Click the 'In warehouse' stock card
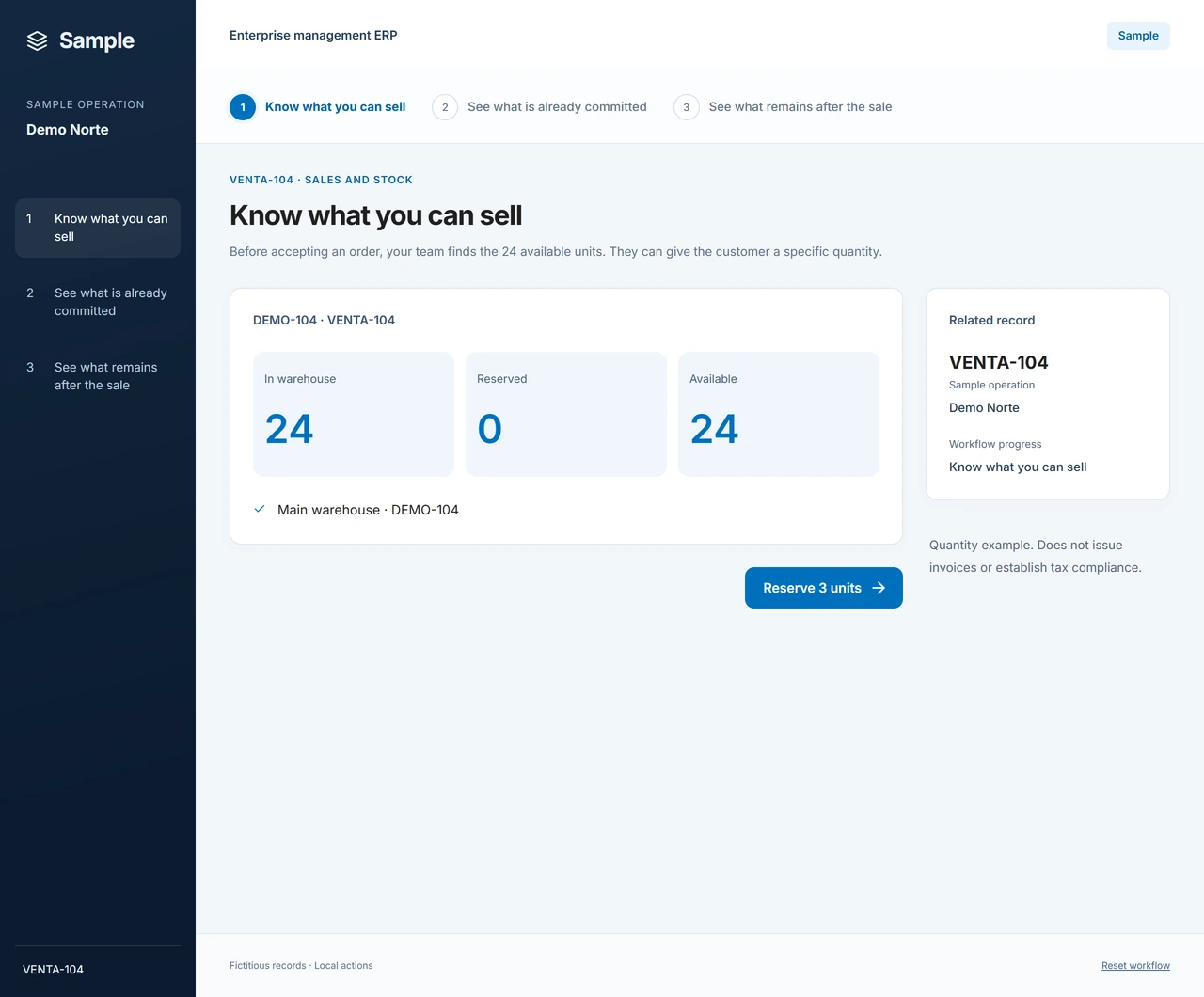The height and width of the screenshot is (997, 1204). (354, 414)
